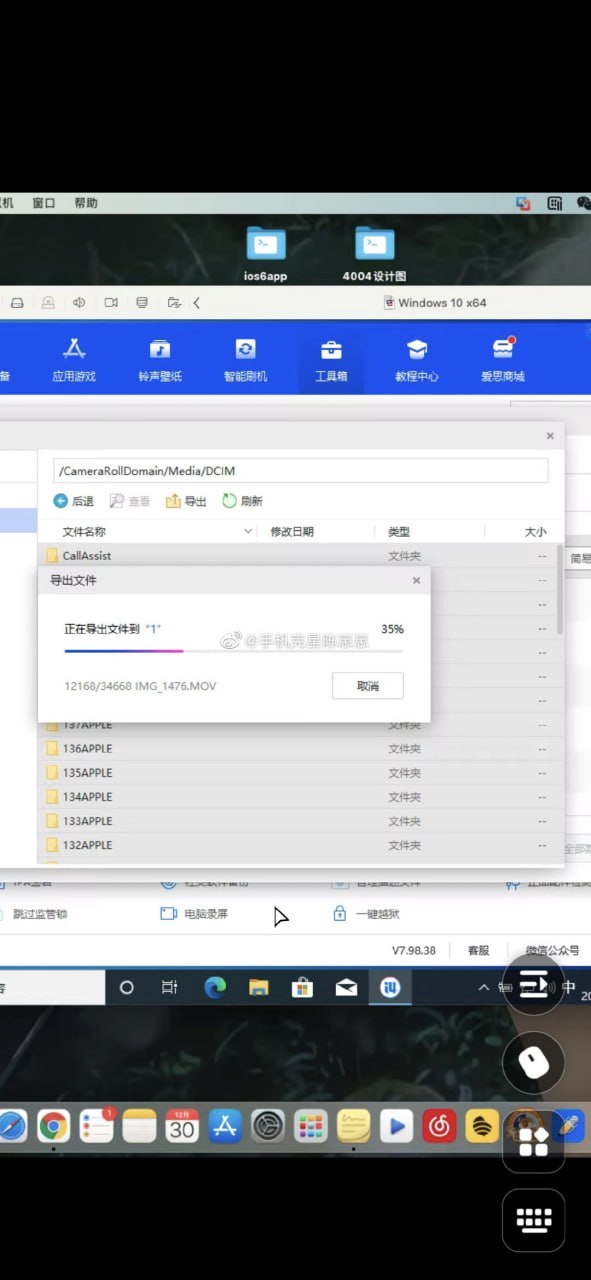Expand the dropdown arrow beside 文件名称
This screenshot has height=1280, width=591.
249,532
